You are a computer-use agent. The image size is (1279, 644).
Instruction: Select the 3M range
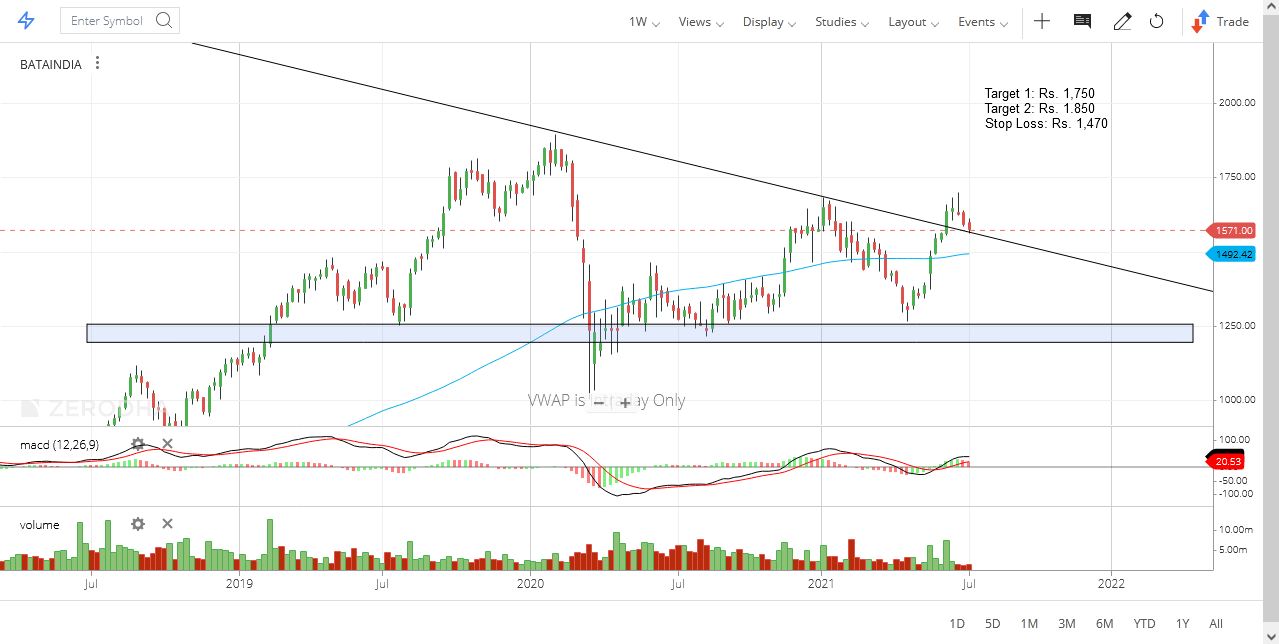point(1066,624)
